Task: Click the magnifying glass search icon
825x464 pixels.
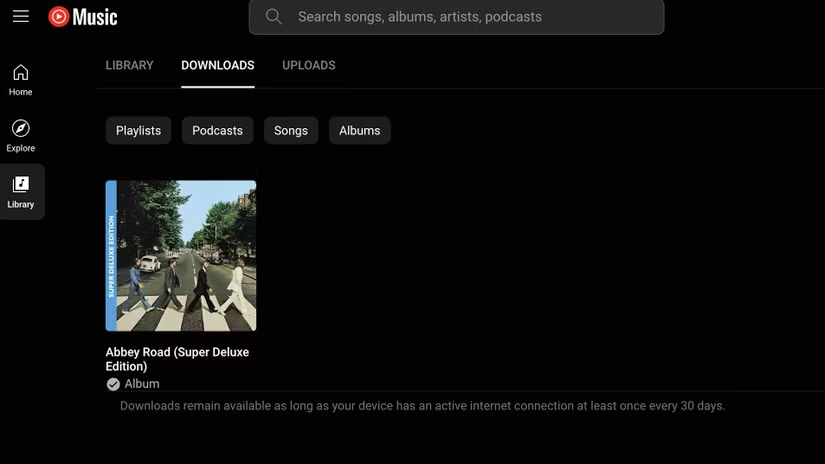Action: 273,17
